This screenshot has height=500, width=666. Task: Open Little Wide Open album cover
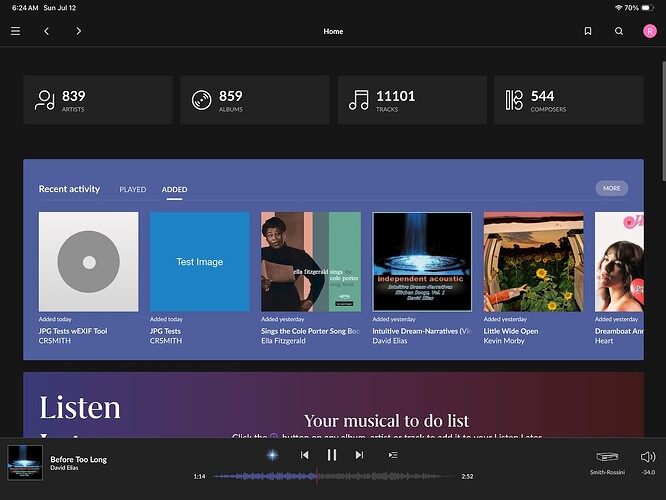(x=533, y=262)
